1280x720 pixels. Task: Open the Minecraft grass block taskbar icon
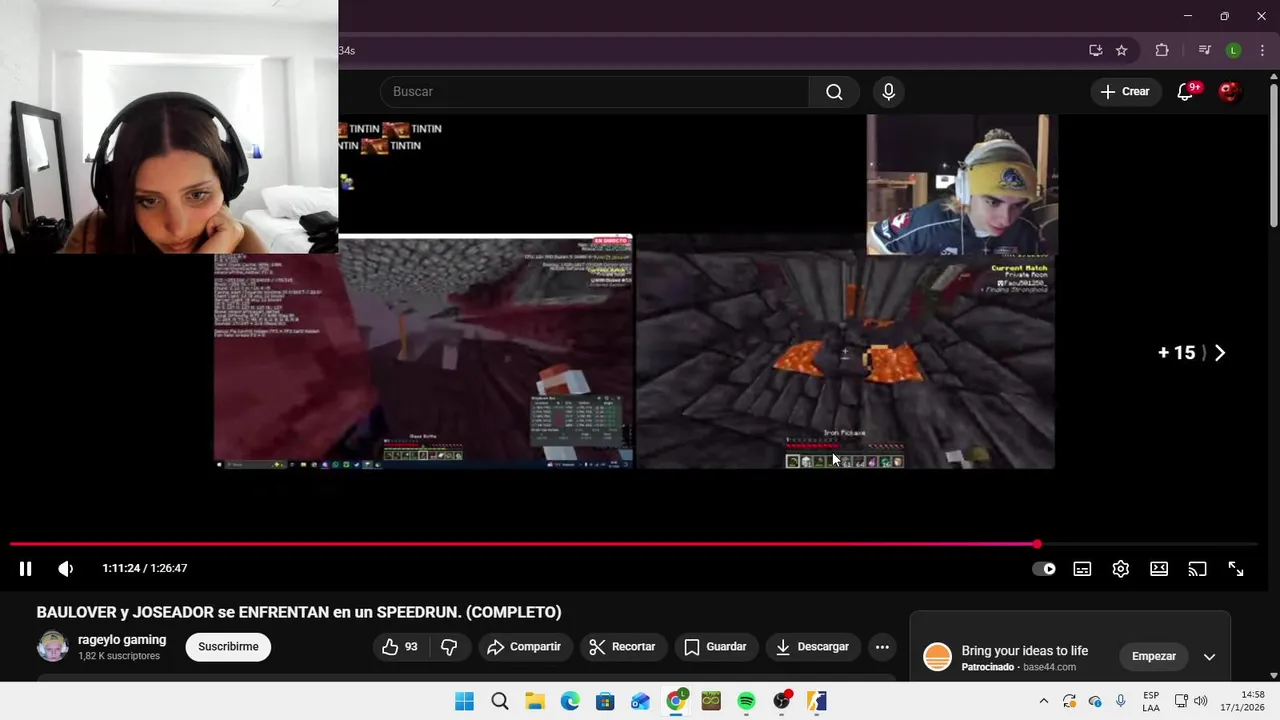[711, 701]
